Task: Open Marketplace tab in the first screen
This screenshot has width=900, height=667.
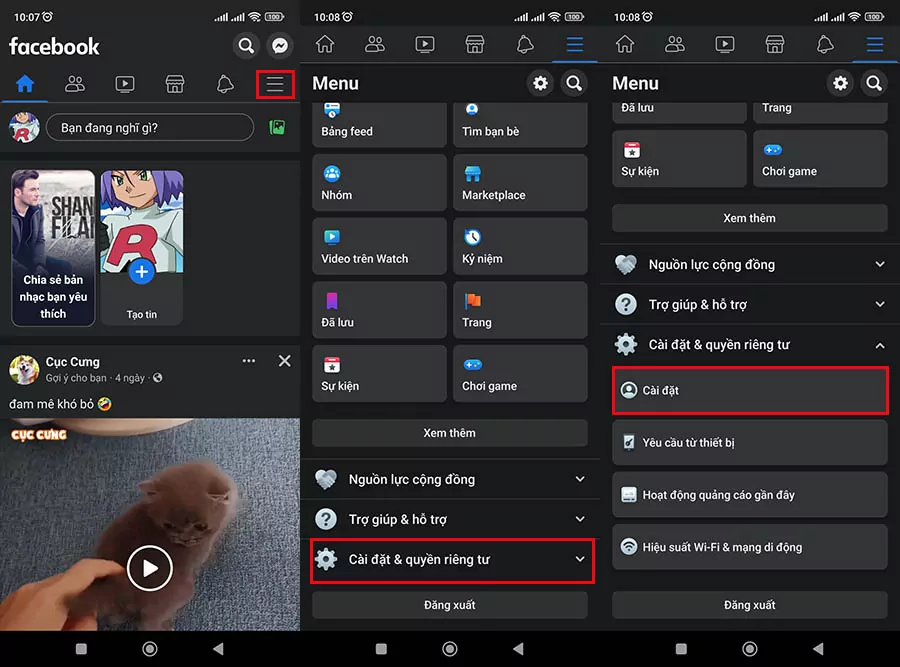Action: coord(174,84)
